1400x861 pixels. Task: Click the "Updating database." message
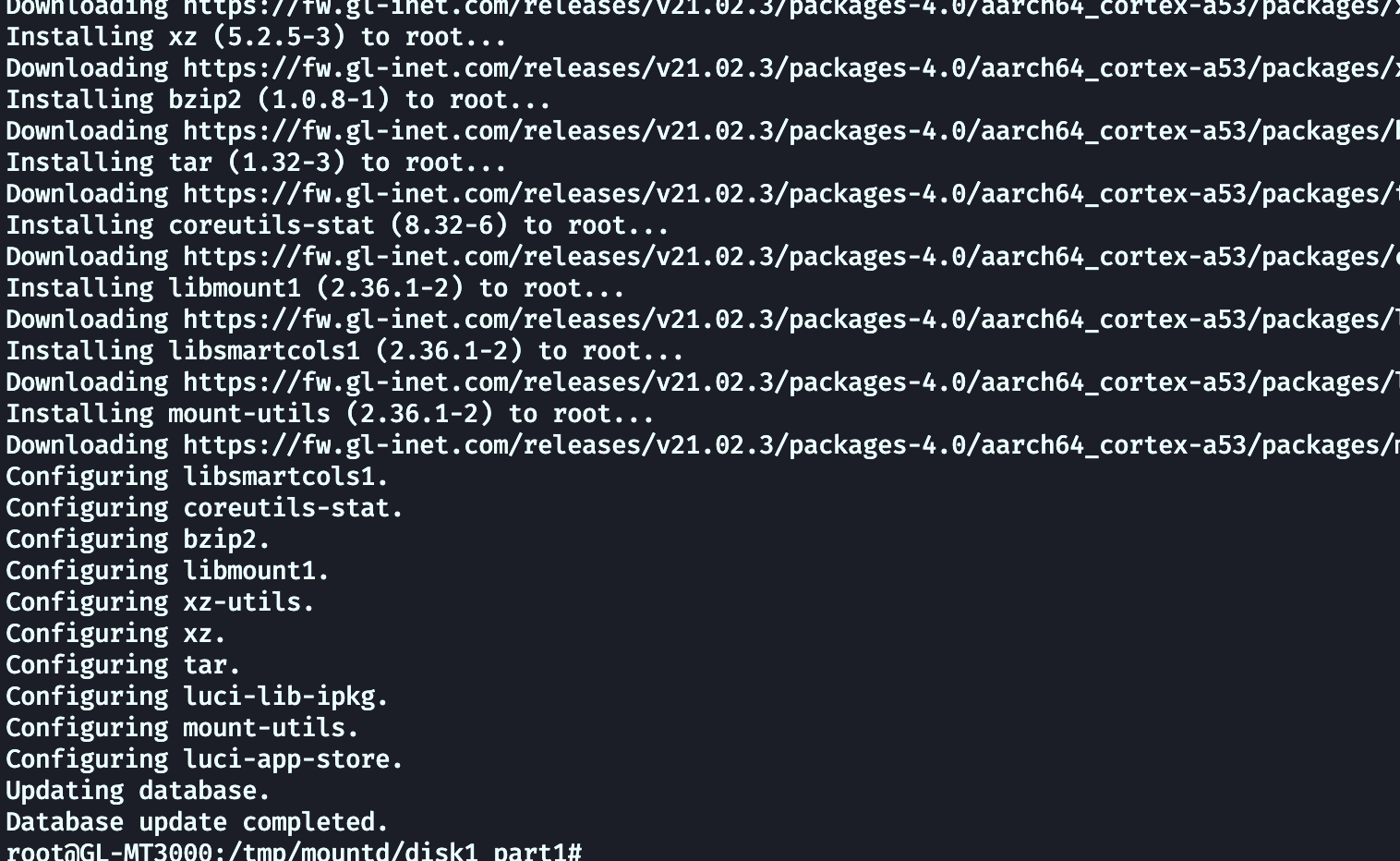click(138, 791)
